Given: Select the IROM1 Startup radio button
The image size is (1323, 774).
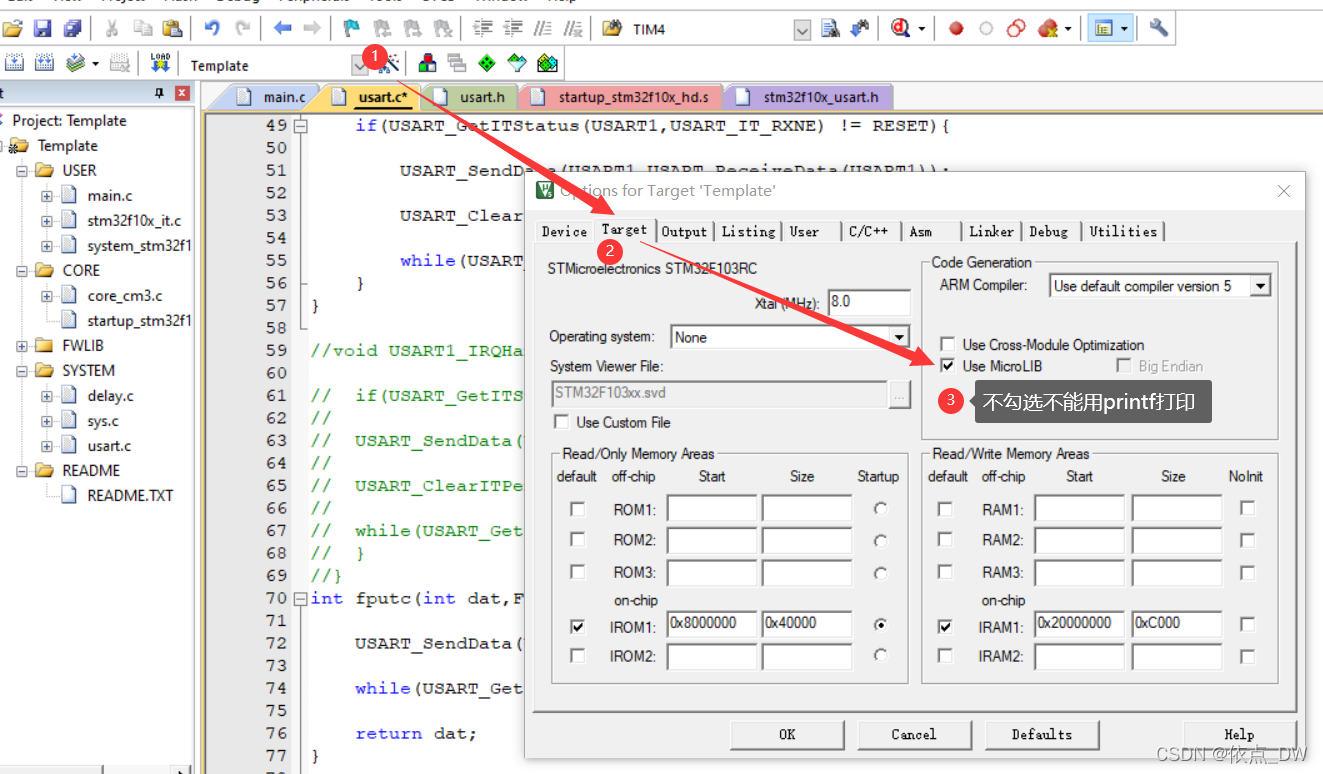Looking at the screenshot, I should [880, 625].
